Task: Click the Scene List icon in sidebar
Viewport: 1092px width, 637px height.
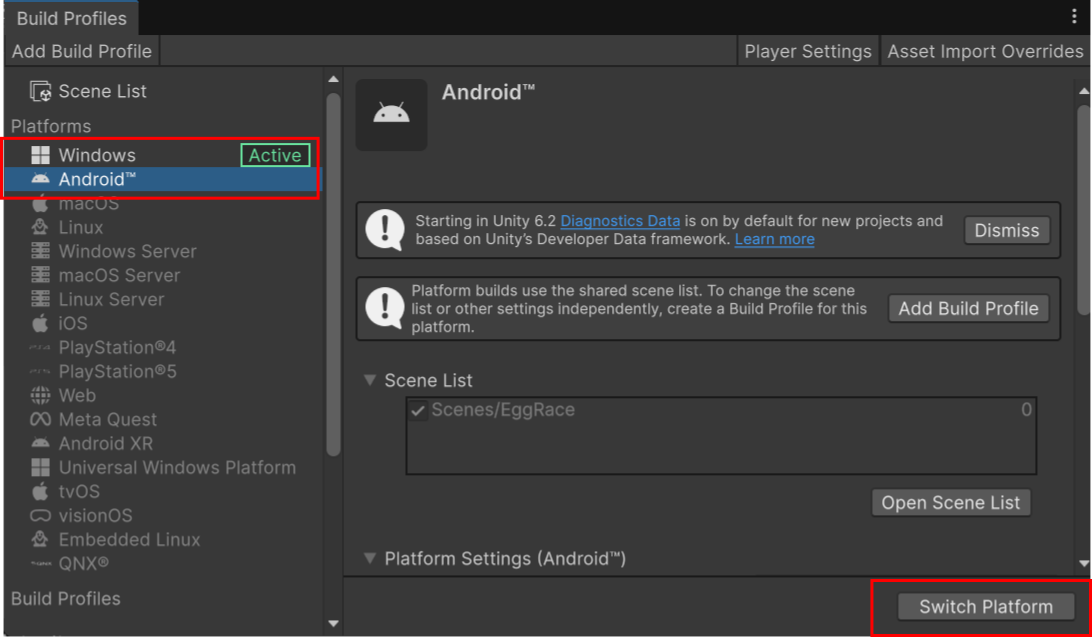Action: [x=40, y=91]
